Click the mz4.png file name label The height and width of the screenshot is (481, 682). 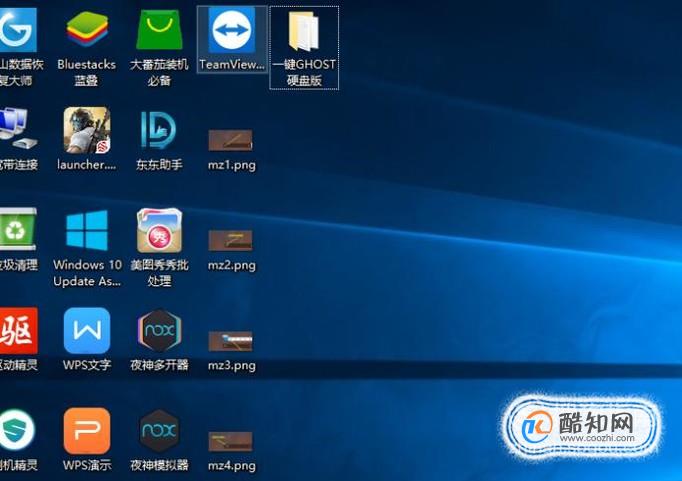pyautogui.click(x=232, y=466)
